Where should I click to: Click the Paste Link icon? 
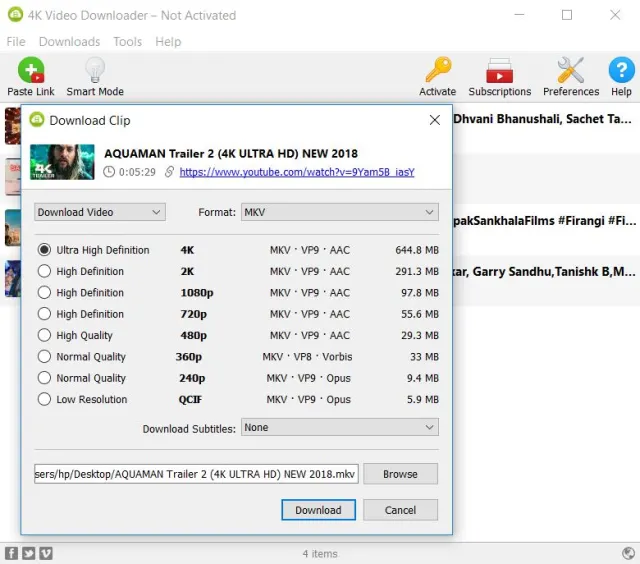point(31,71)
